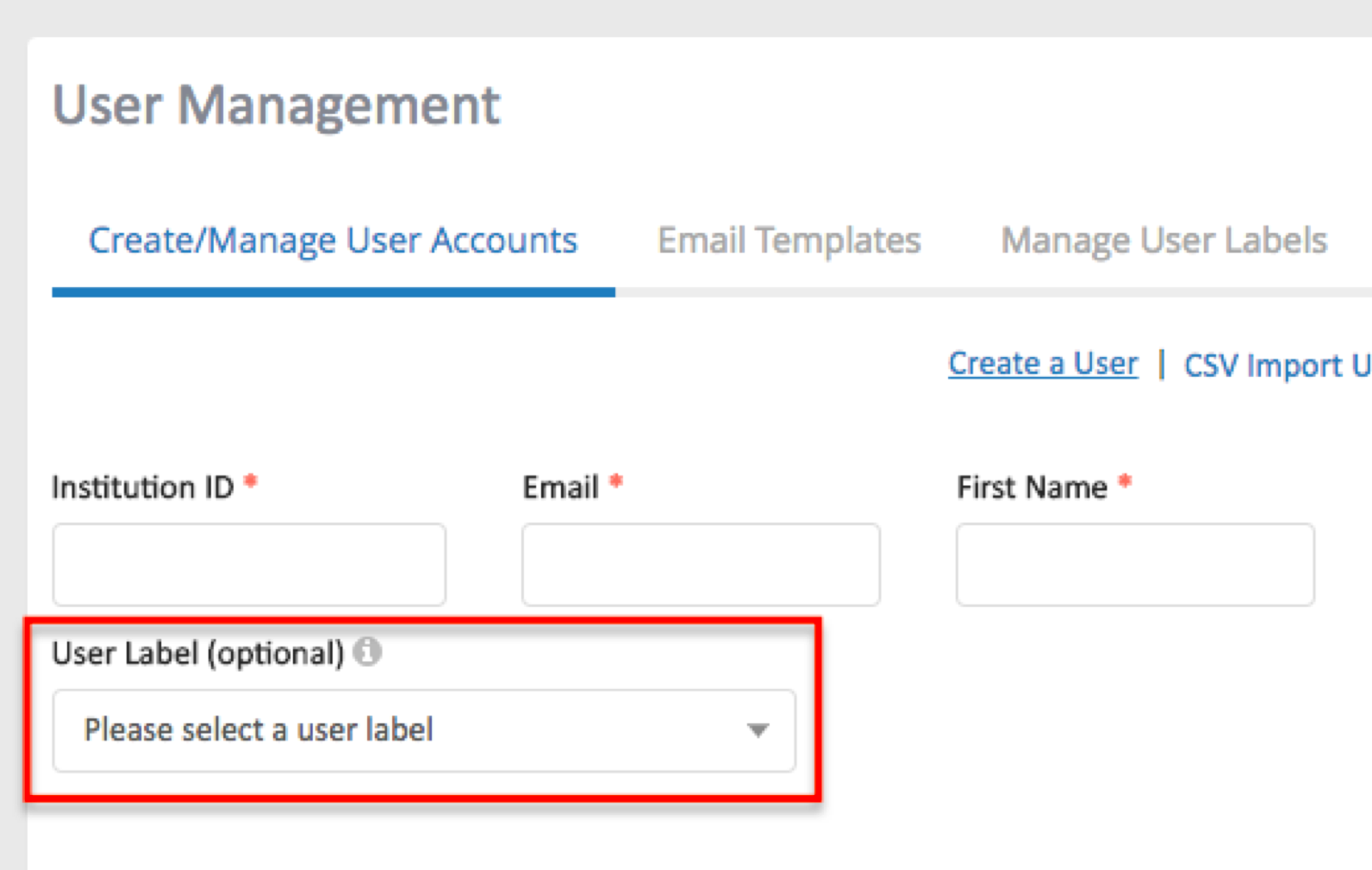Select the First Name input field

pos(1135,565)
